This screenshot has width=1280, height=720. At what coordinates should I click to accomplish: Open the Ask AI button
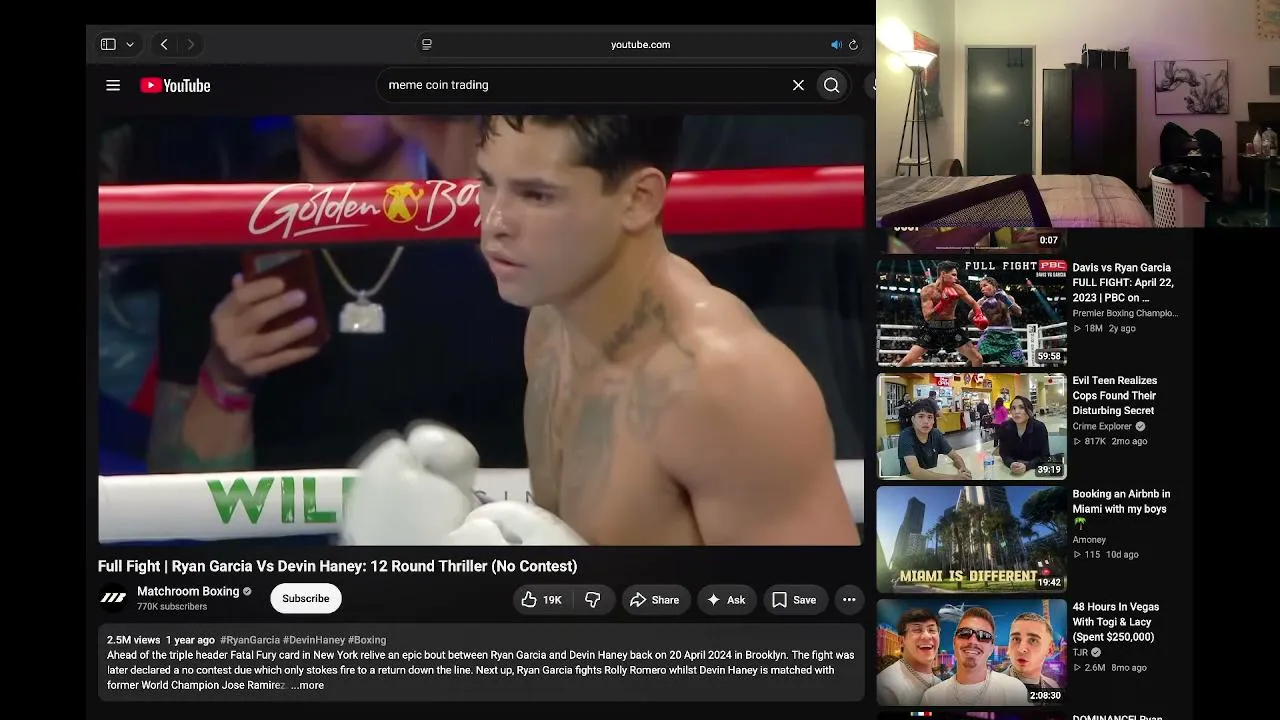click(727, 600)
